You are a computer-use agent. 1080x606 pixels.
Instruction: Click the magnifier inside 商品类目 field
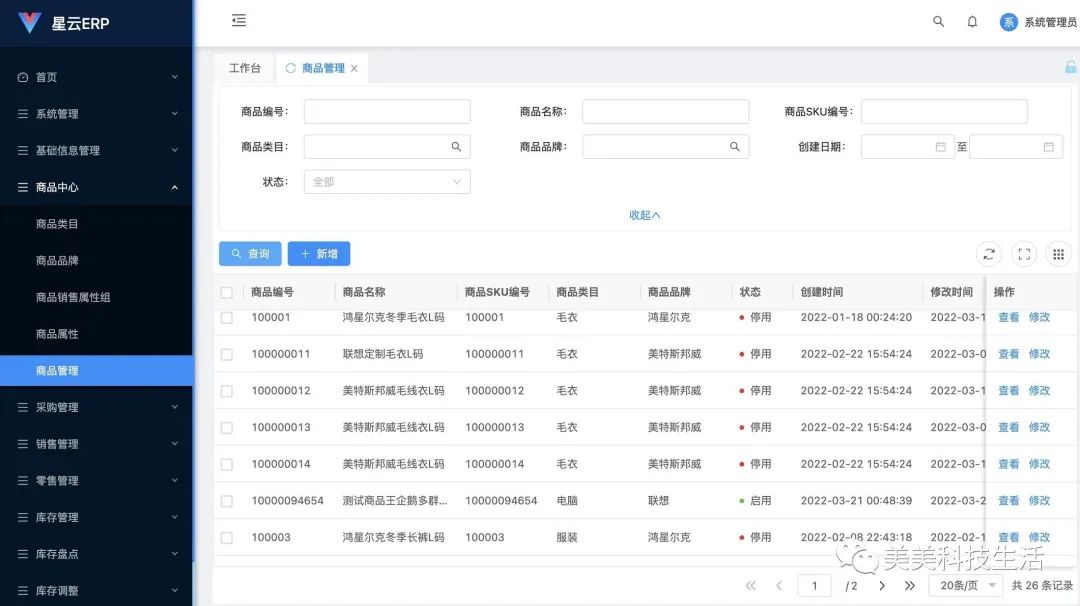pos(458,146)
